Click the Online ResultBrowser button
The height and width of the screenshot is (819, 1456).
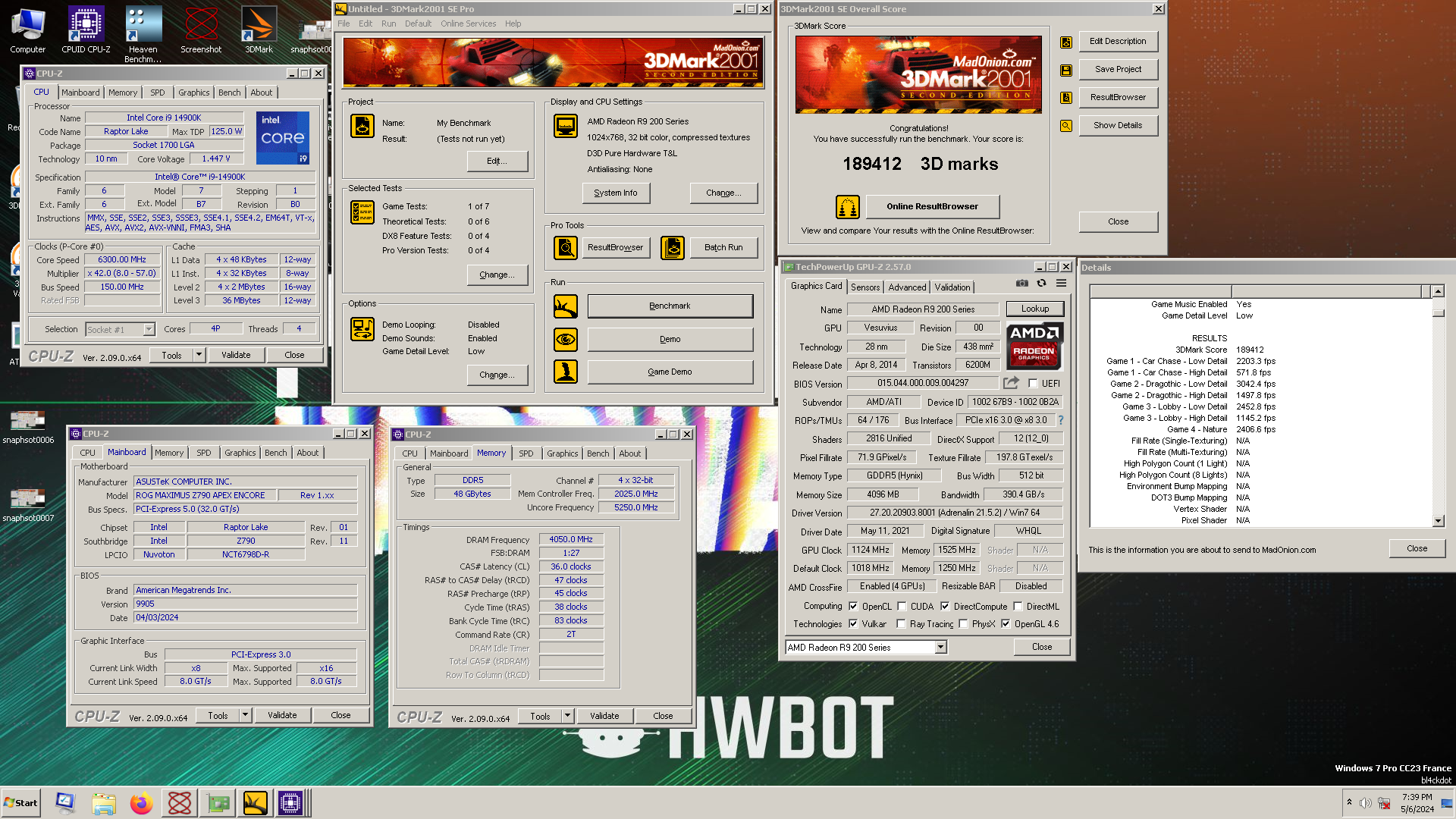click(932, 206)
